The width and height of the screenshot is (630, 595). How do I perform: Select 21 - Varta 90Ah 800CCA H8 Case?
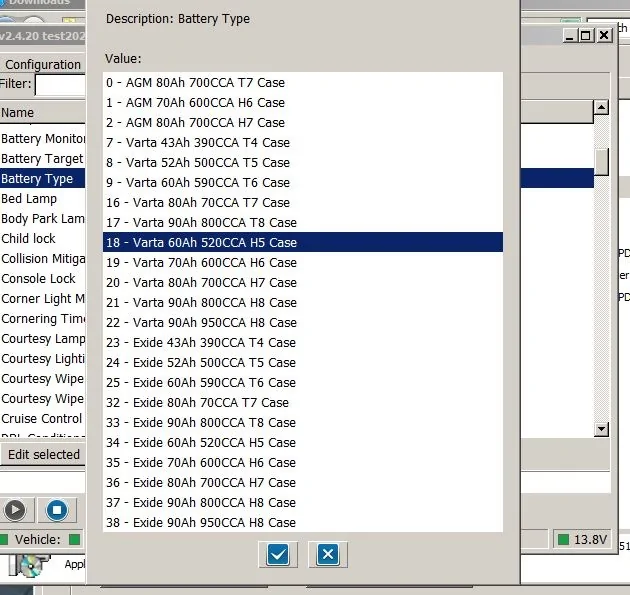pos(303,303)
